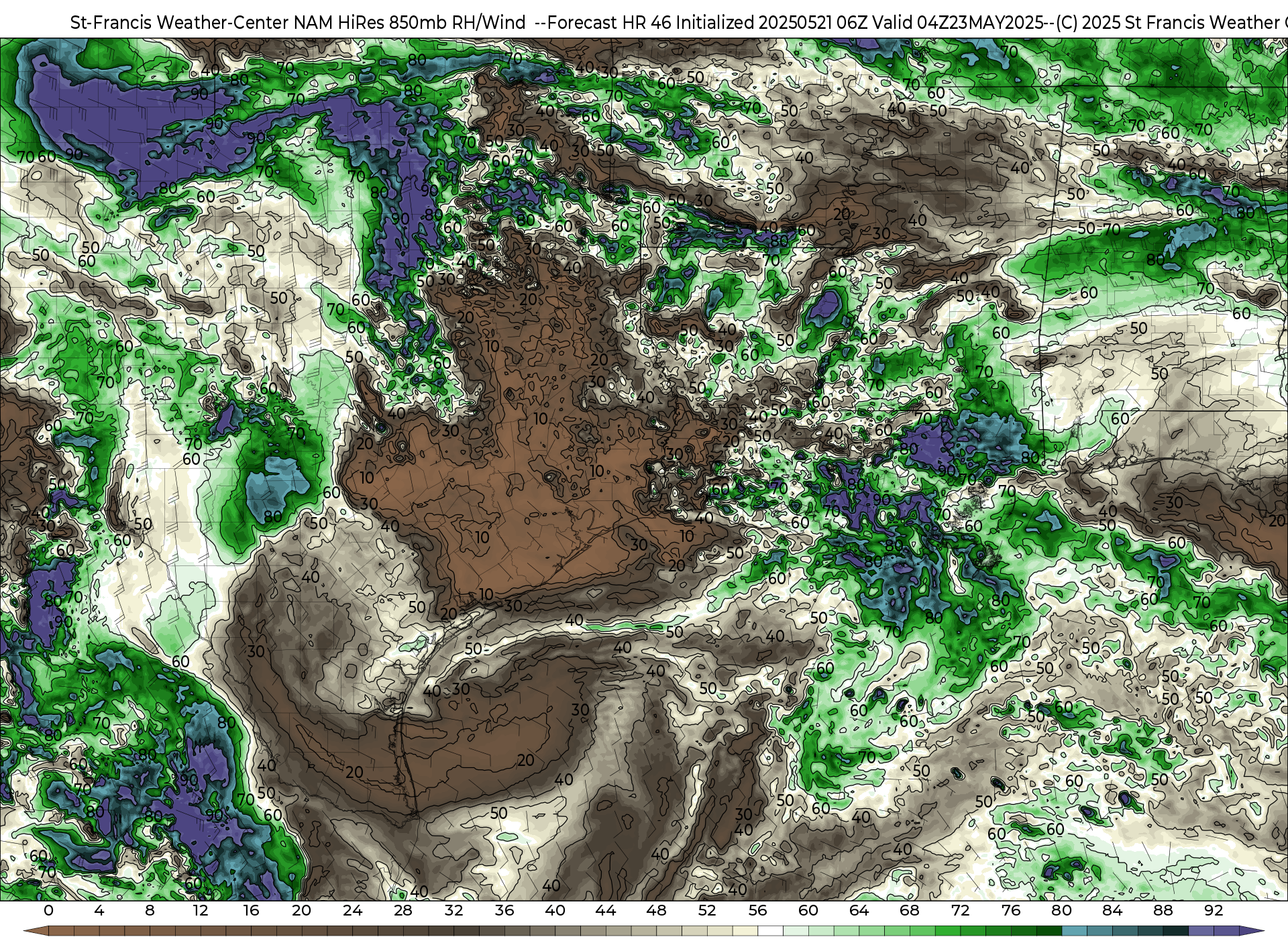
Task: Click the color scale label '52'
Action: point(707,911)
